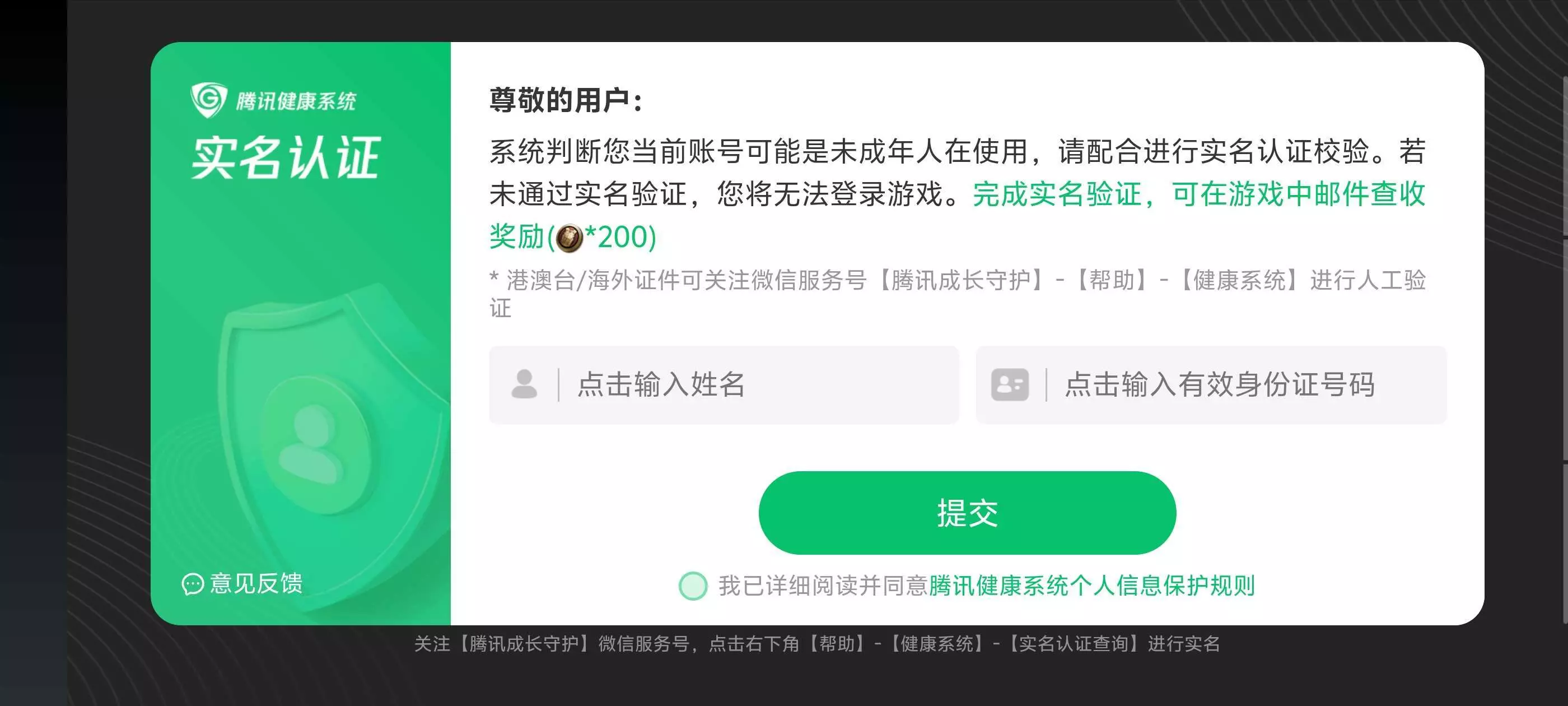Tap the ID card icon in ID field
Image resolution: width=1568 pixels, height=706 pixels.
coord(1010,384)
